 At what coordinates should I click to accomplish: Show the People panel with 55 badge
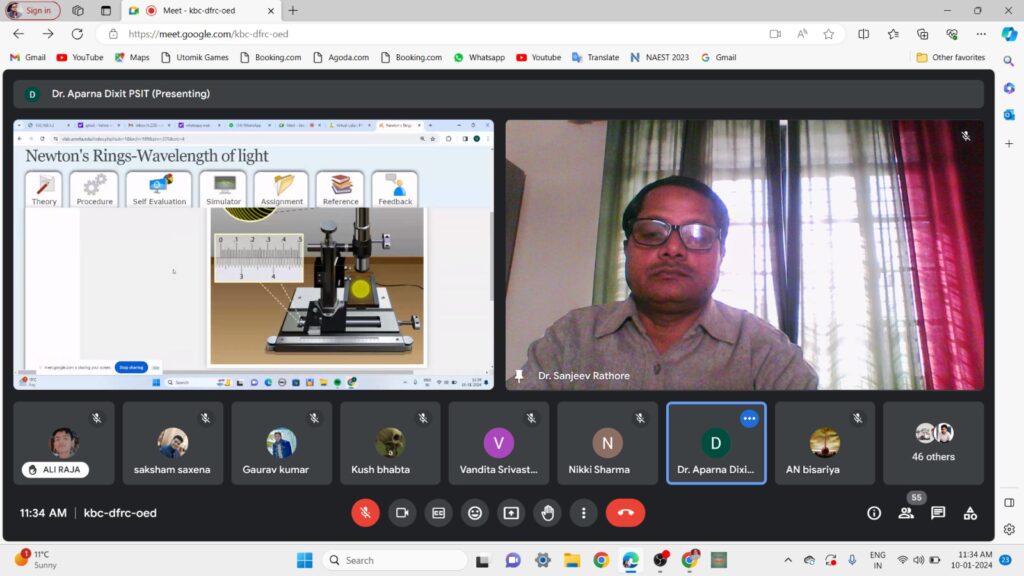pyautogui.click(x=906, y=513)
